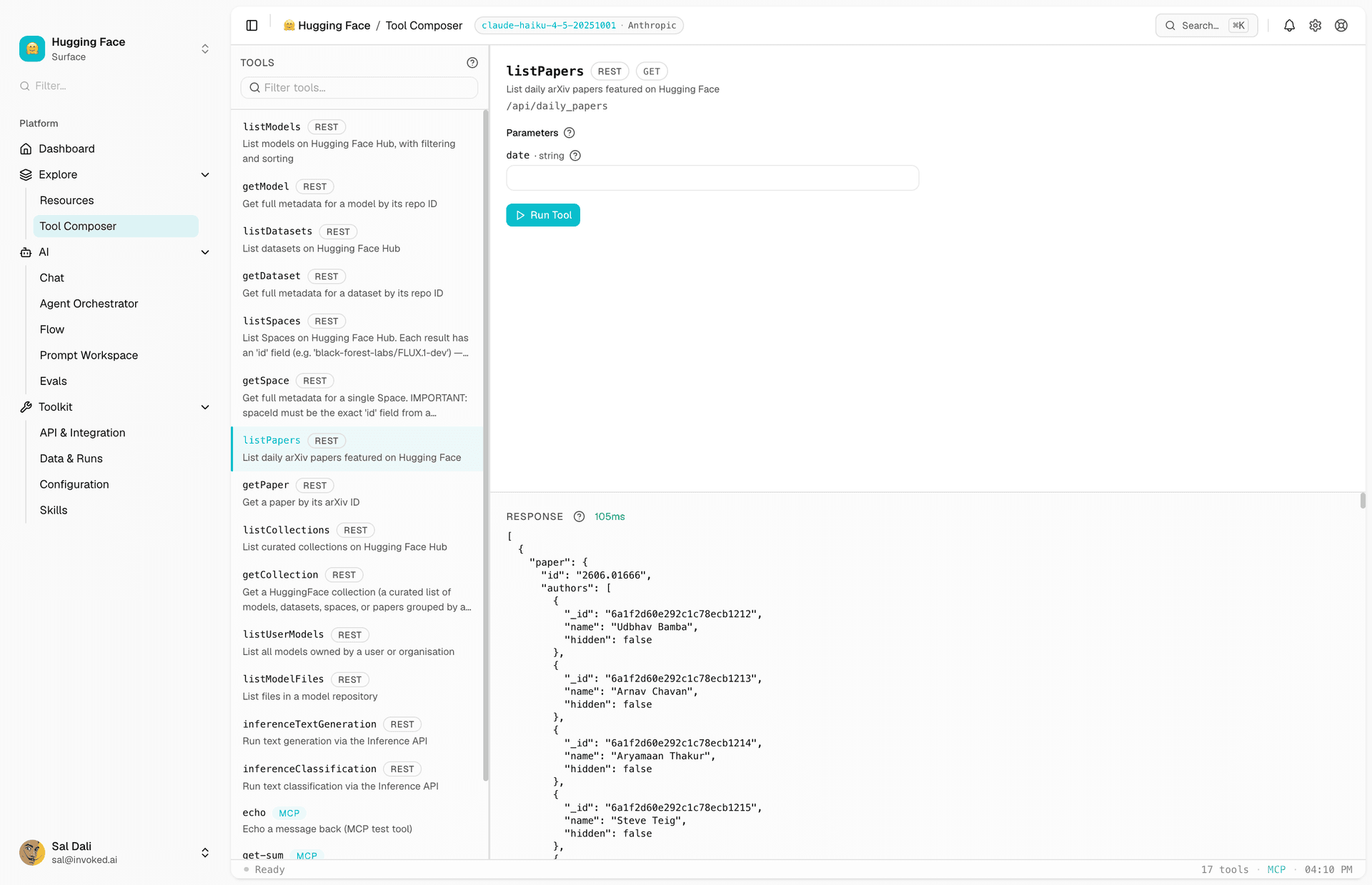The image size is (1372, 885).
Task: Click the Response help icon
Action: tap(580, 516)
